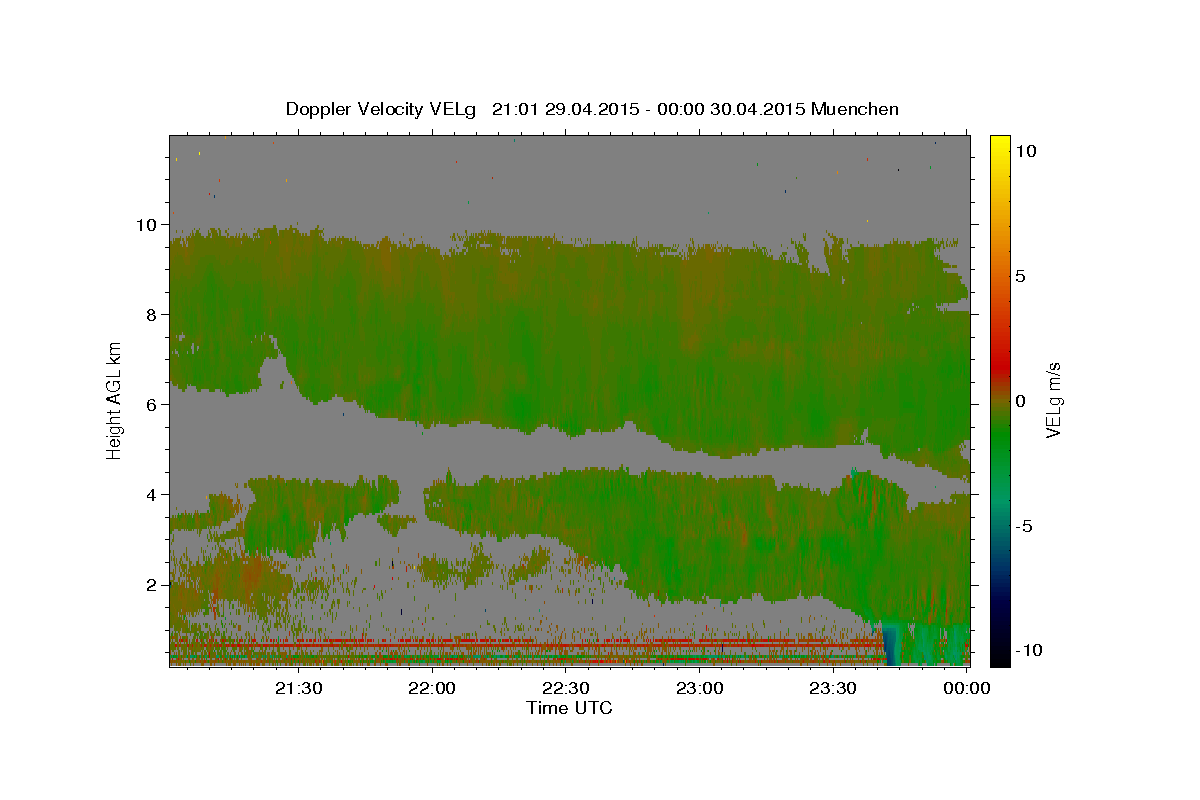1200x800 pixels.
Task: Click the colorbar tick value 5
Action: (x=1021, y=276)
